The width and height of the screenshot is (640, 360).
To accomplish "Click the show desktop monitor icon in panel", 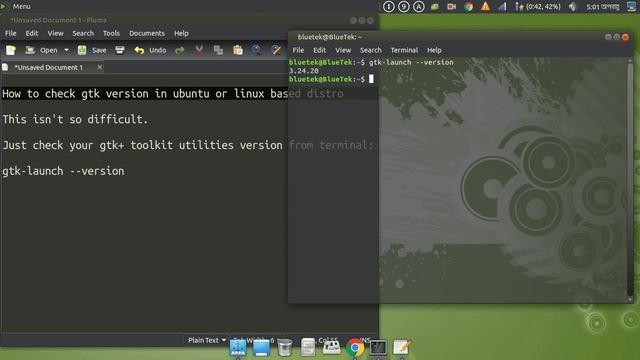I will coord(631,7).
